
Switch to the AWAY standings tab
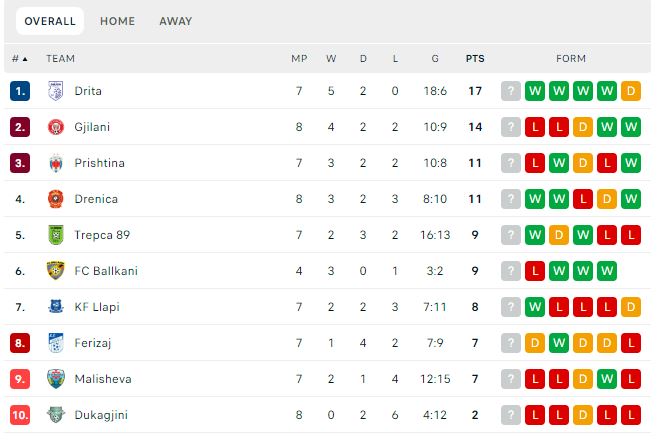pyautogui.click(x=176, y=21)
